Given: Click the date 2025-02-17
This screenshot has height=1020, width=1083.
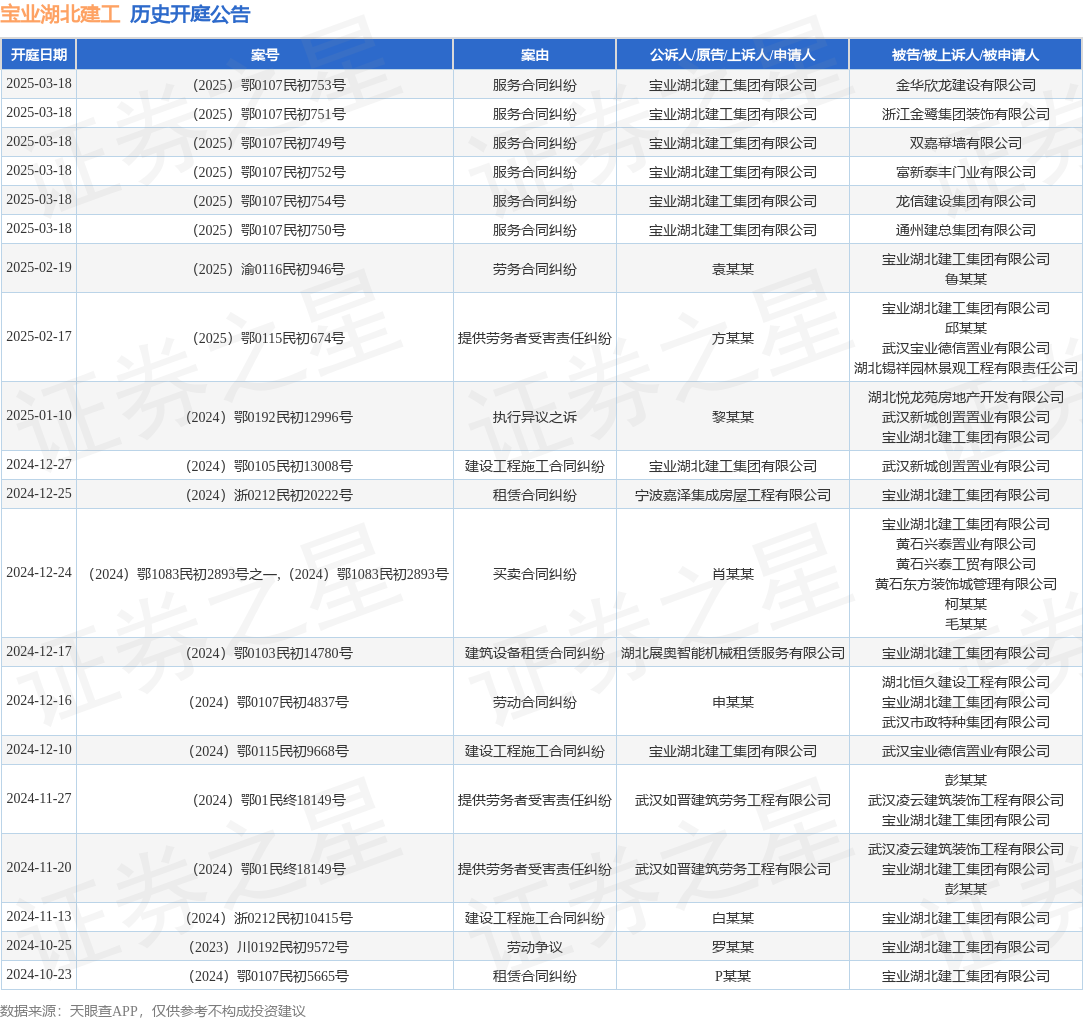Looking at the screenshot, I should (39, 336).
